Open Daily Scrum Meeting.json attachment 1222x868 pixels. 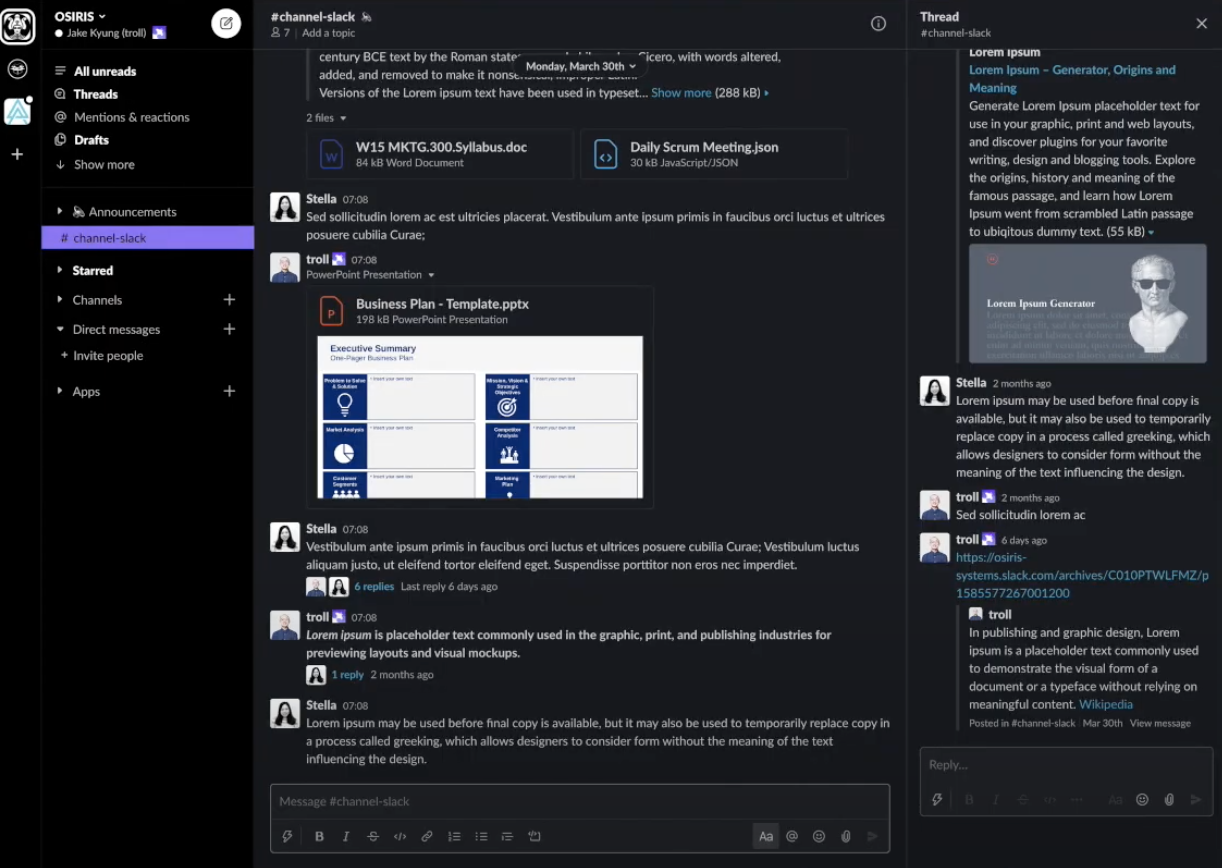point(714,154)
